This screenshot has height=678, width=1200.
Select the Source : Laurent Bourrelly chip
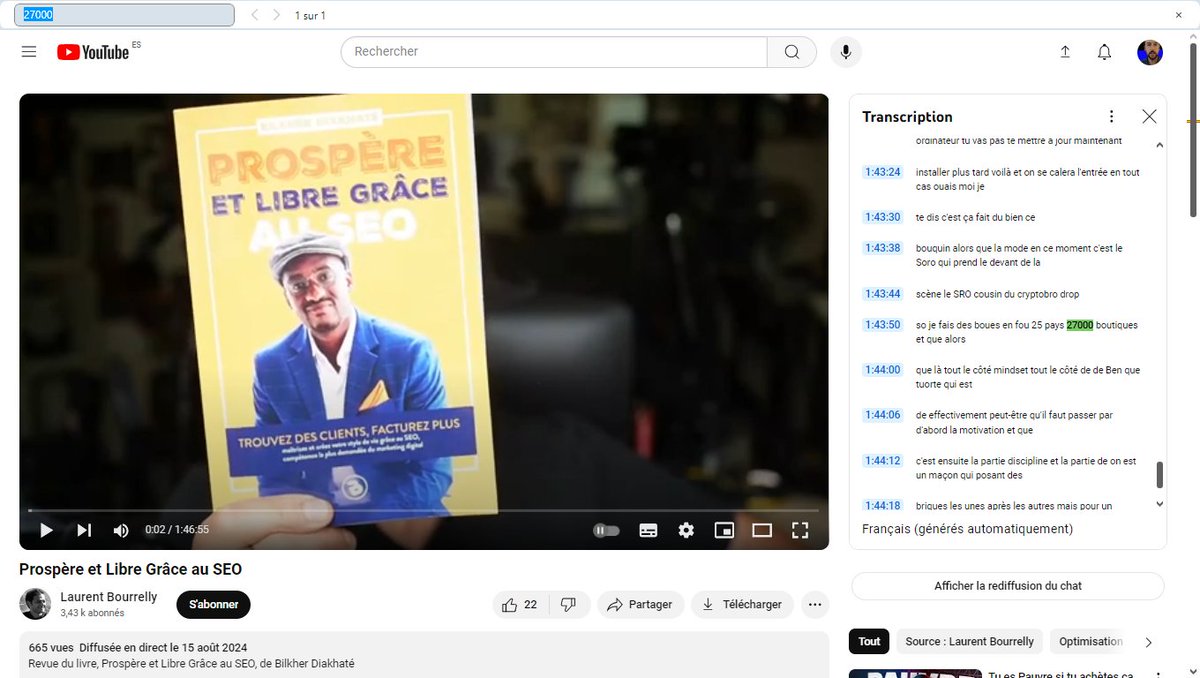click(x=969, y=642)
